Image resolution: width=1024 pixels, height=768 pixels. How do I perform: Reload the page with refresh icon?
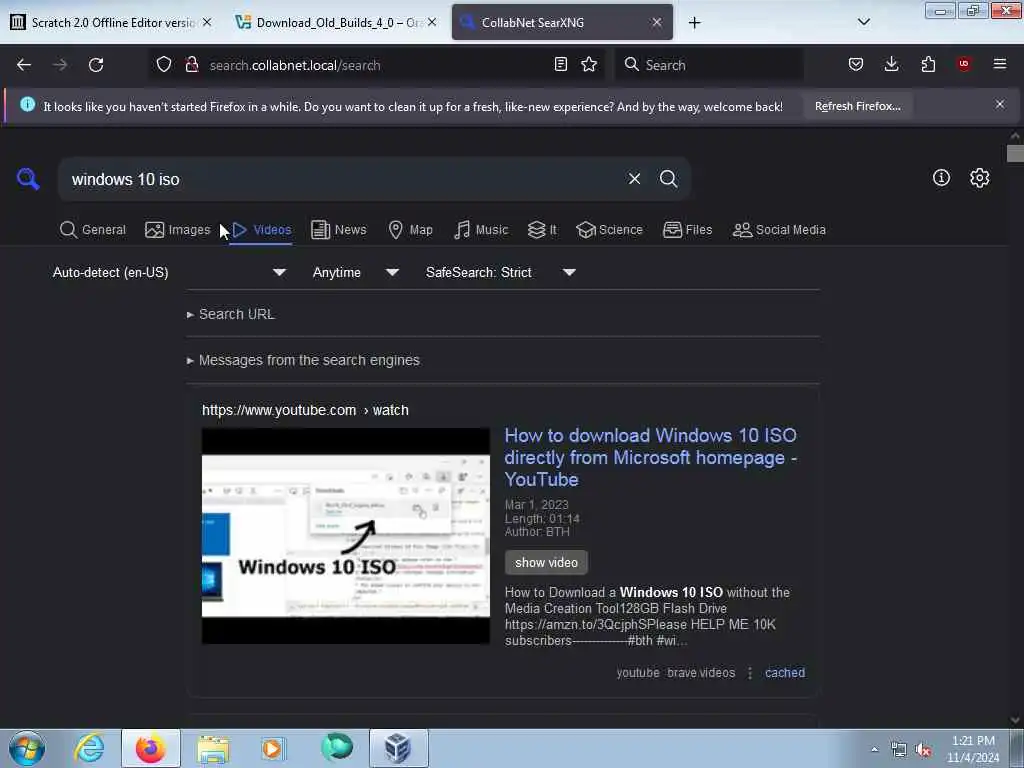96,65
